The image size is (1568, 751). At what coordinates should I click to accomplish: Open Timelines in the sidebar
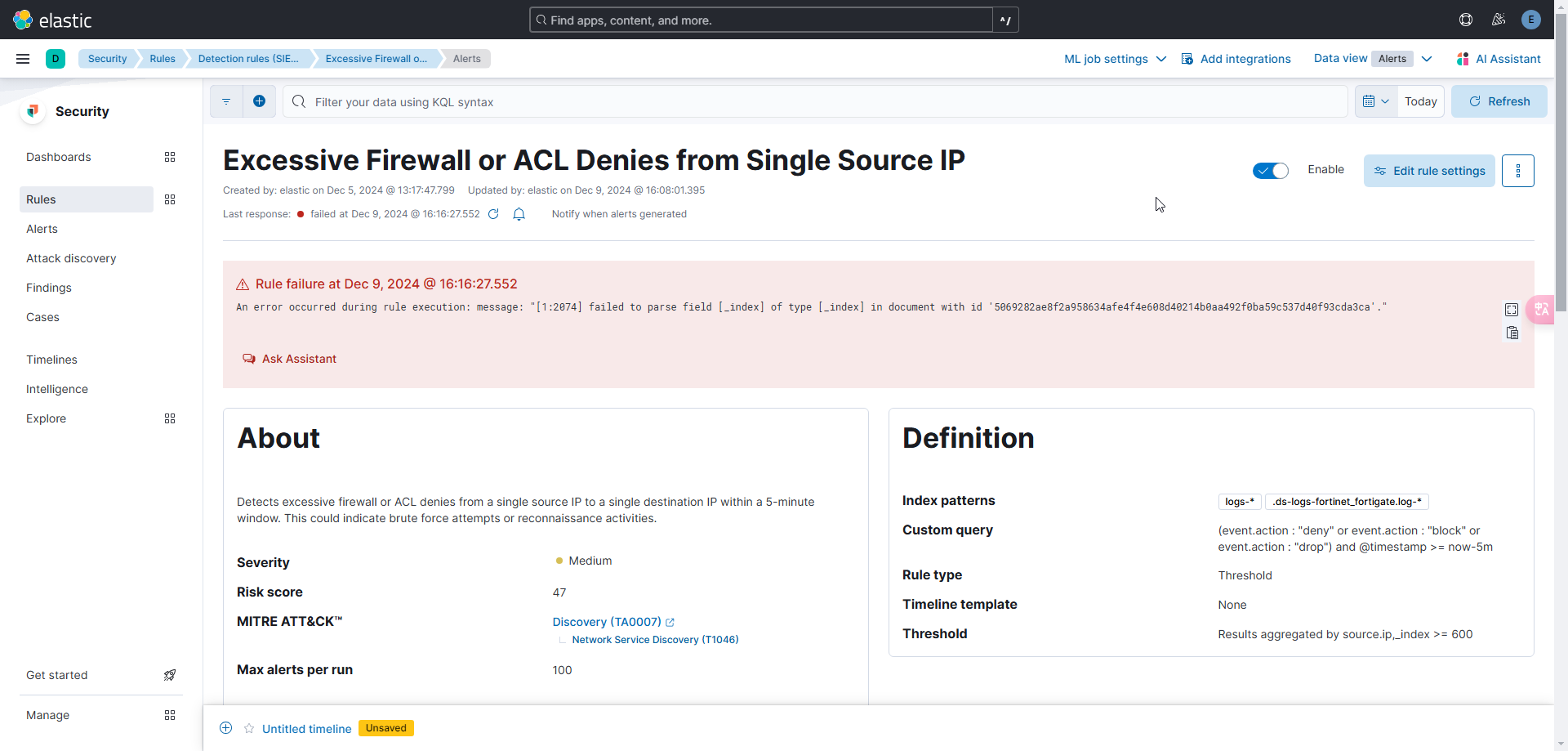tap(51, 360)
